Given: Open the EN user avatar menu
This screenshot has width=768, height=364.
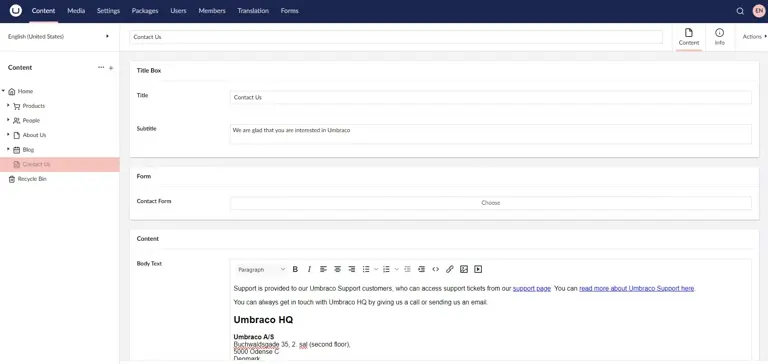Looking at the screenshot, I should tap(759, 11).
